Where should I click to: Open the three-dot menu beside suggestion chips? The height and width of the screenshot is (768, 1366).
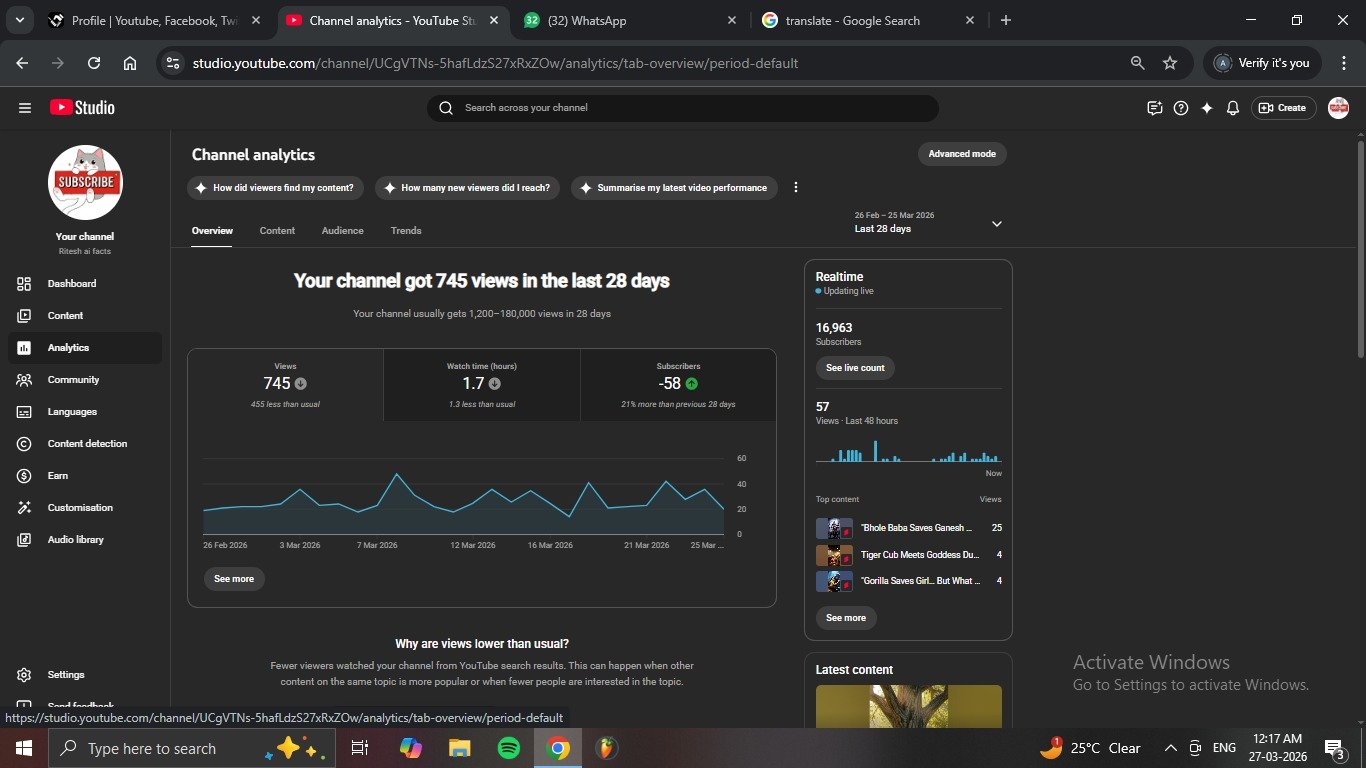[796, 188]
